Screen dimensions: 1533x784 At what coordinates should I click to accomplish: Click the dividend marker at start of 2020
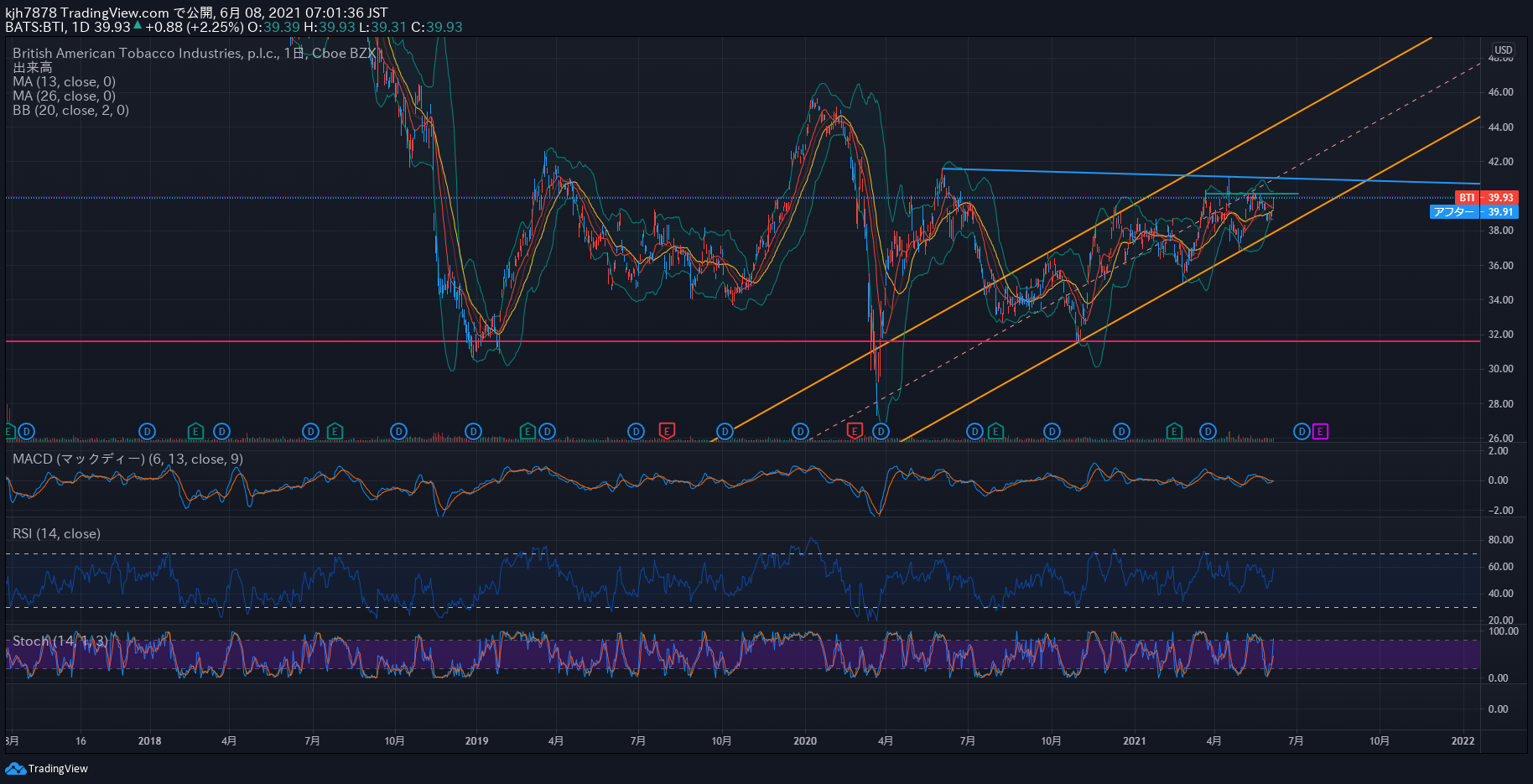[x=800, y=432]
